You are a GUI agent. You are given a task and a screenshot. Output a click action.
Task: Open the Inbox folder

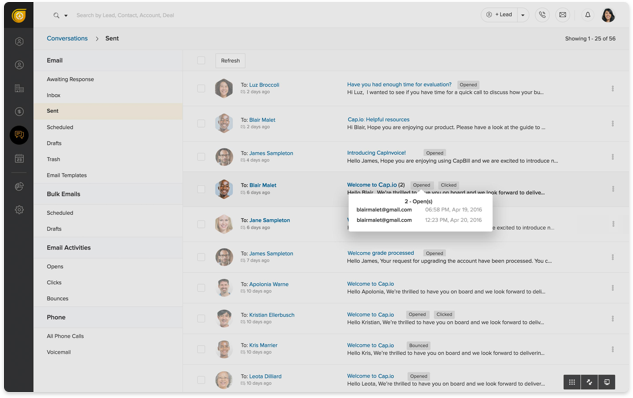click(x=53, y=95)
